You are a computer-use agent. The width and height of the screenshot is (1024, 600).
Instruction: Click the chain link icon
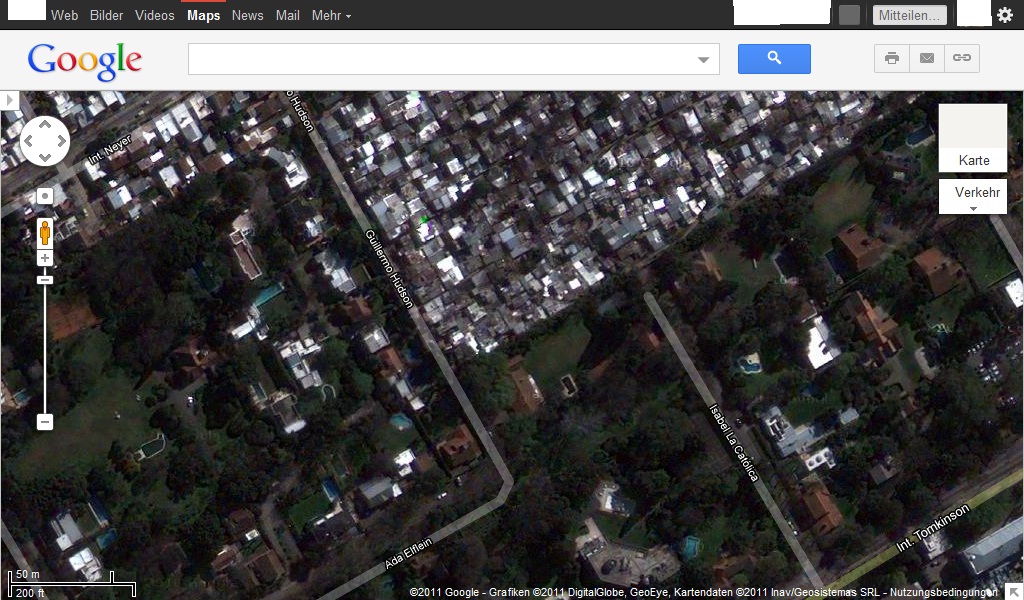[x=962, y=59]
